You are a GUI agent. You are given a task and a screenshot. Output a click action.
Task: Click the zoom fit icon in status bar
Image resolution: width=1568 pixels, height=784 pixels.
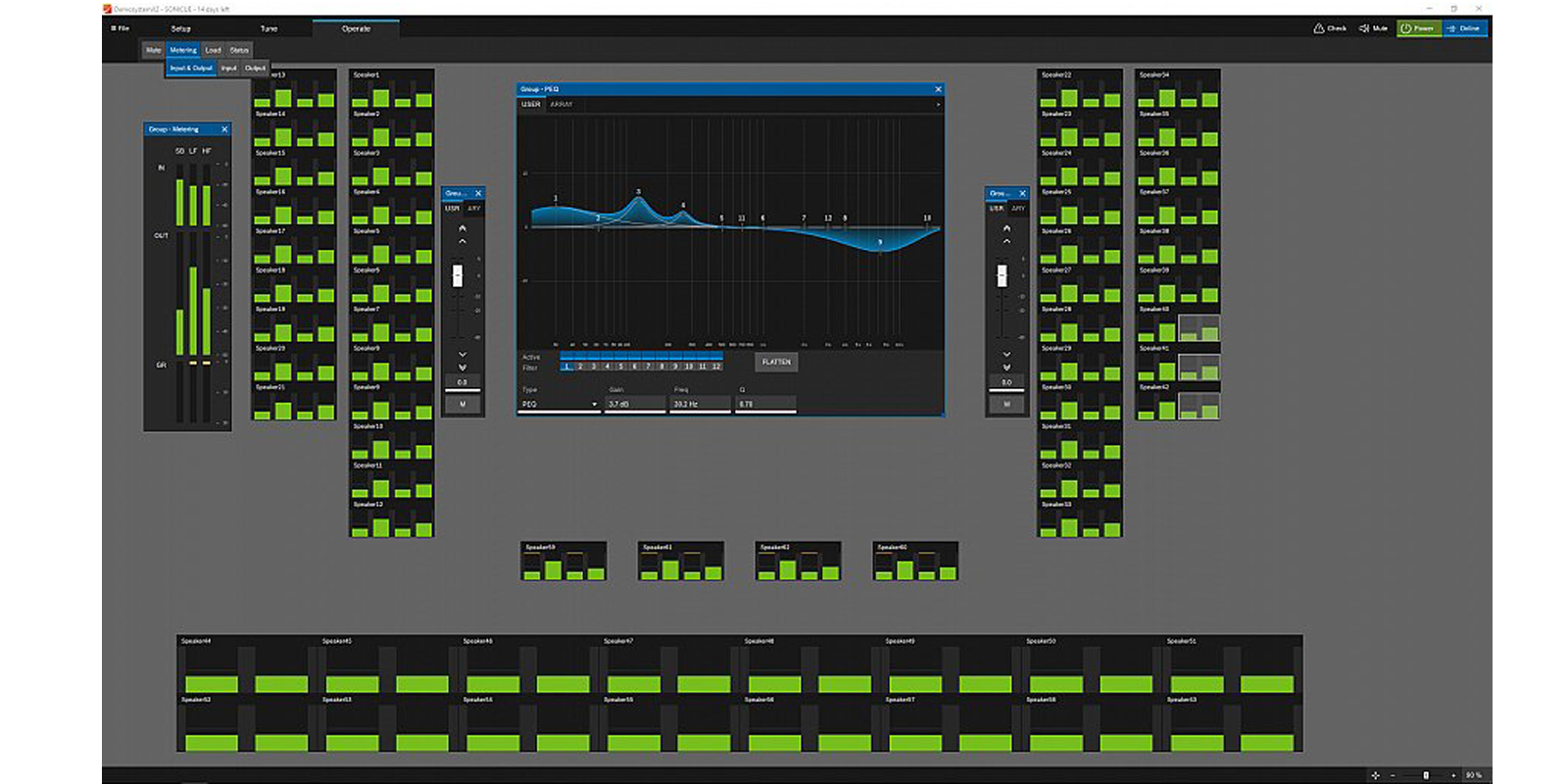(x=1375, y=775)
